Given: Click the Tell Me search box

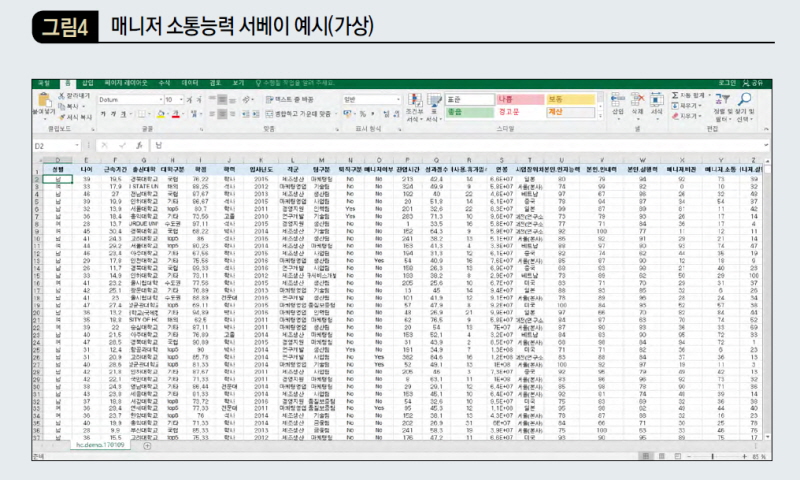Looking at the screenshot, I should point(295,83).
